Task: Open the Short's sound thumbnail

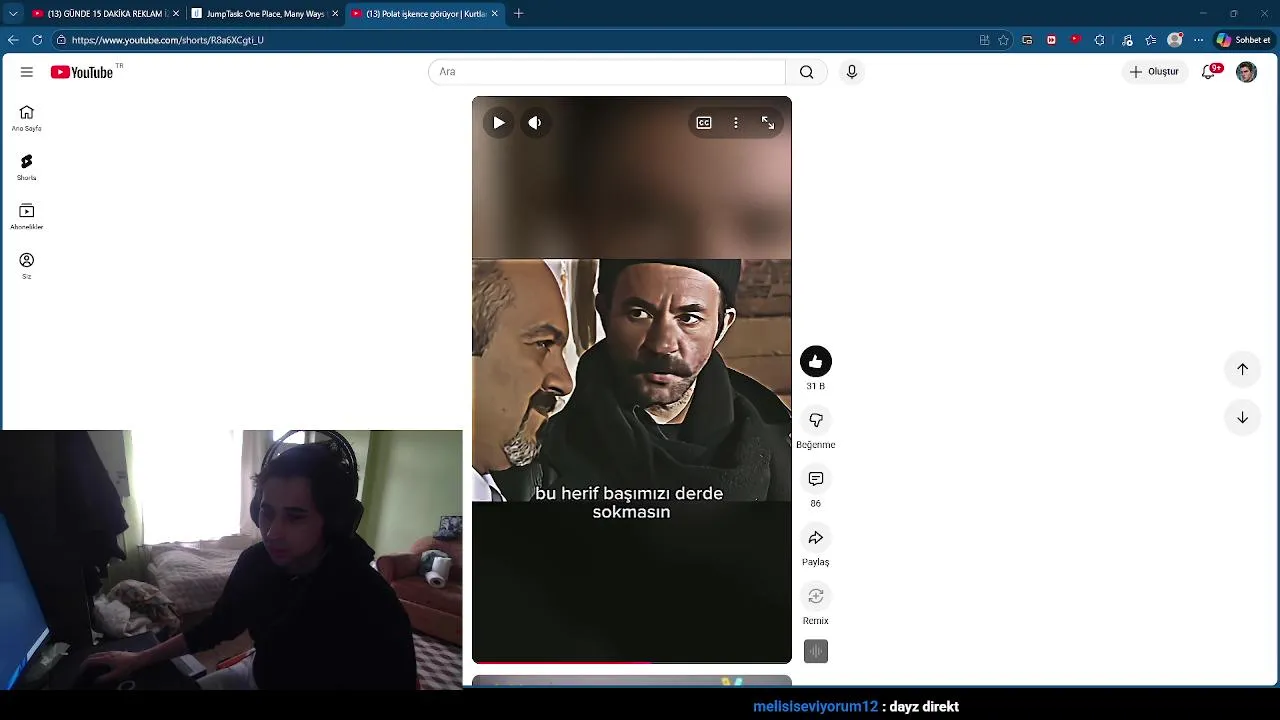Action: coord(816,652)
